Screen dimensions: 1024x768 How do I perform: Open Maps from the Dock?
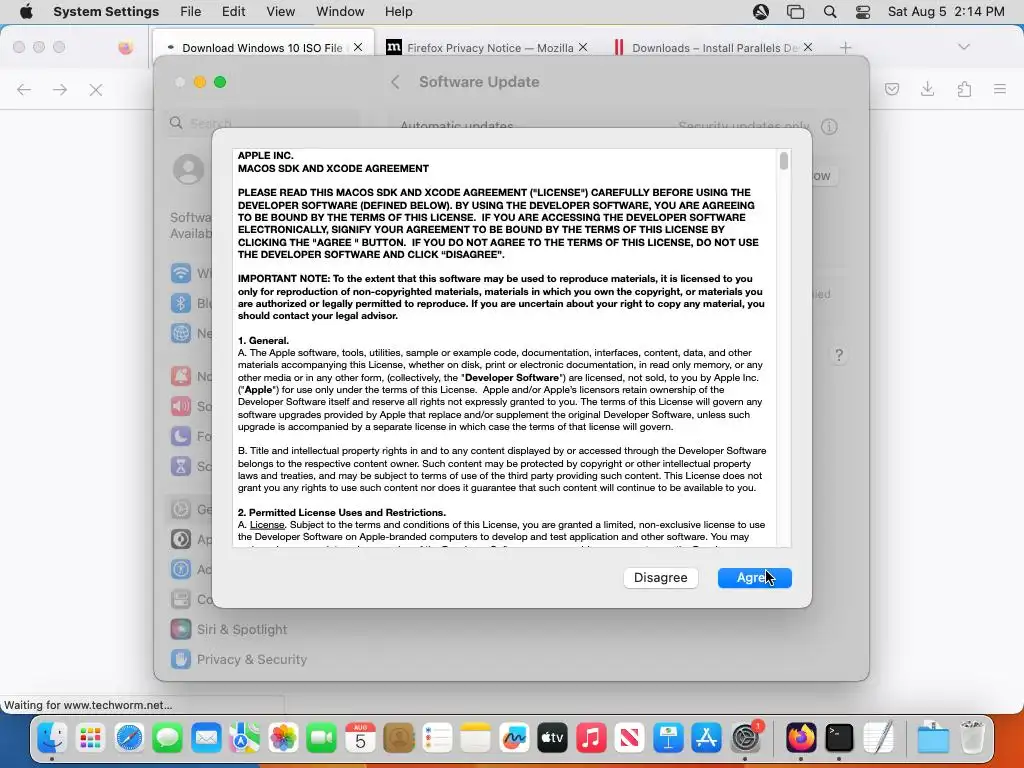coord(244,738)
